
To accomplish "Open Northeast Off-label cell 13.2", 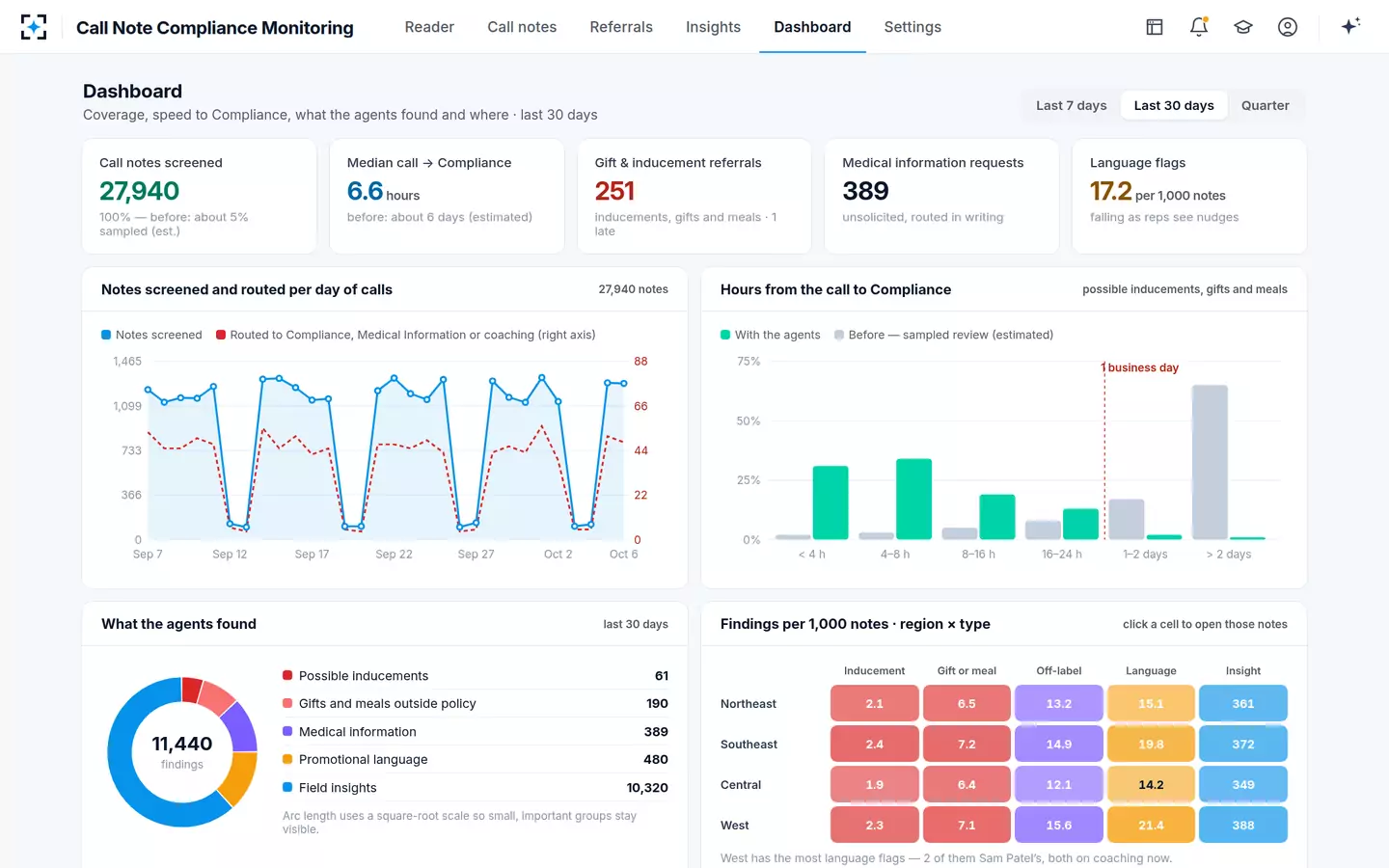I will pyautogui.click(x=1059, y=703).
